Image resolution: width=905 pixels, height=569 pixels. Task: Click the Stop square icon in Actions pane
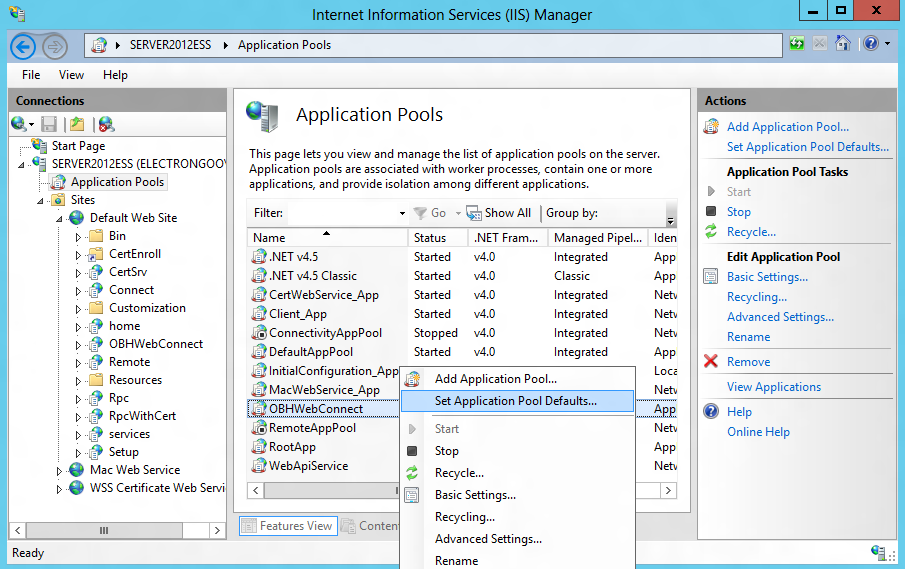coord(711,211)
